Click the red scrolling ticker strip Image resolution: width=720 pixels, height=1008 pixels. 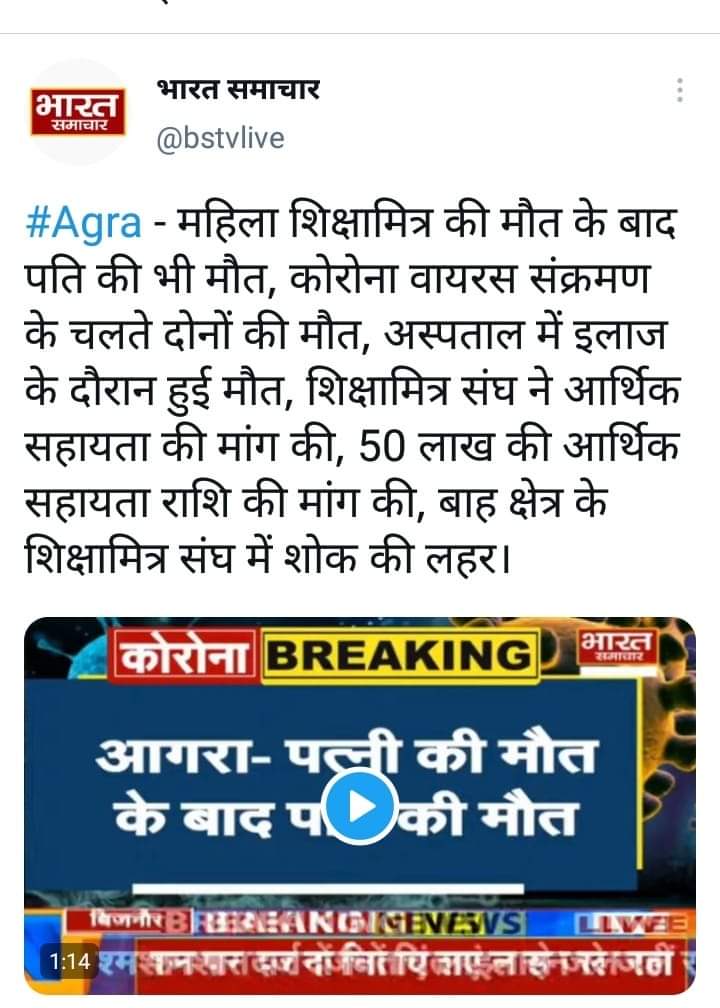tap(393, 962)
